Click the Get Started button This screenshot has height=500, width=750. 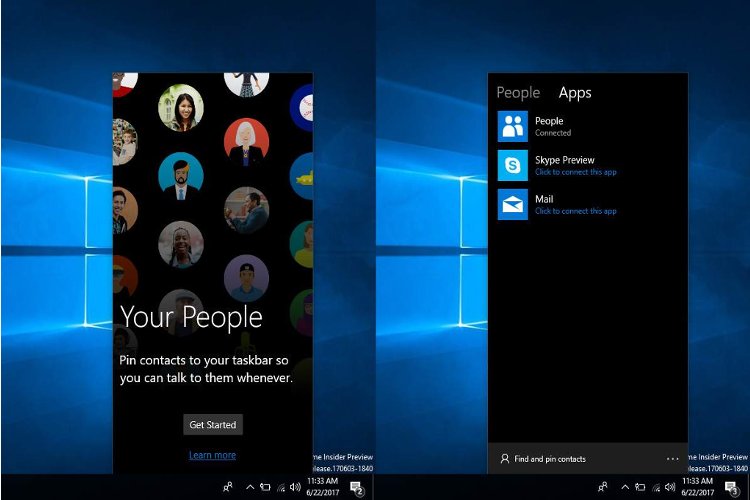tap(213, 425)
